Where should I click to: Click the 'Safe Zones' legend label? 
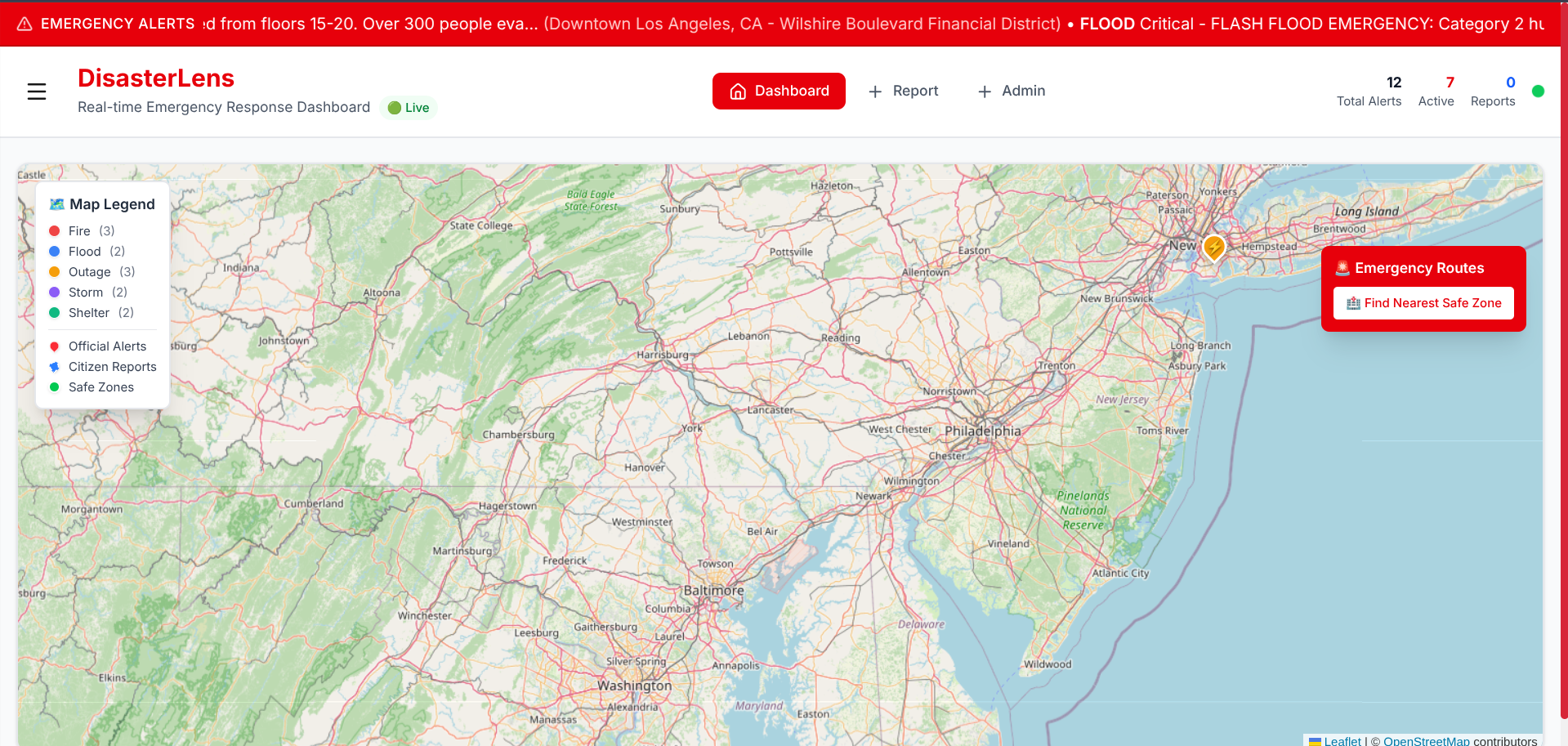(101, 387)
